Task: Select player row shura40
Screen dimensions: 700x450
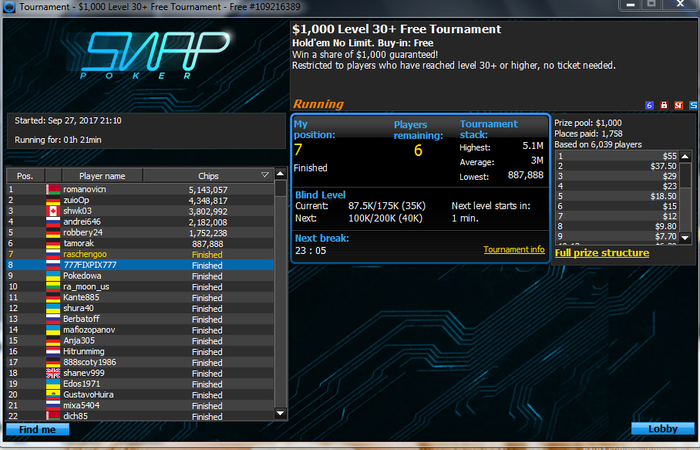Action: pyautogui.click(x=140, y=308)
